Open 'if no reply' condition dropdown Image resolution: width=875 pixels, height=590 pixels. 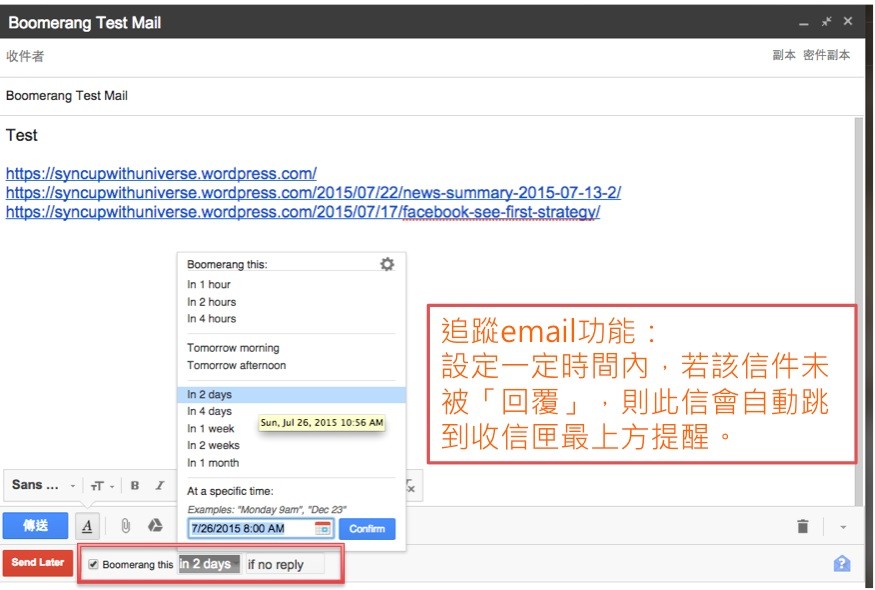pos(285,564)
